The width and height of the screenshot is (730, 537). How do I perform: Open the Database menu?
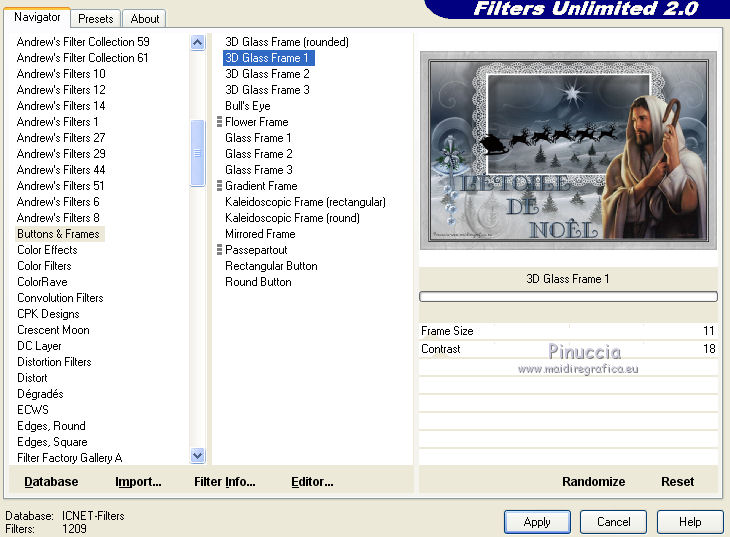(x=51, y=482)
